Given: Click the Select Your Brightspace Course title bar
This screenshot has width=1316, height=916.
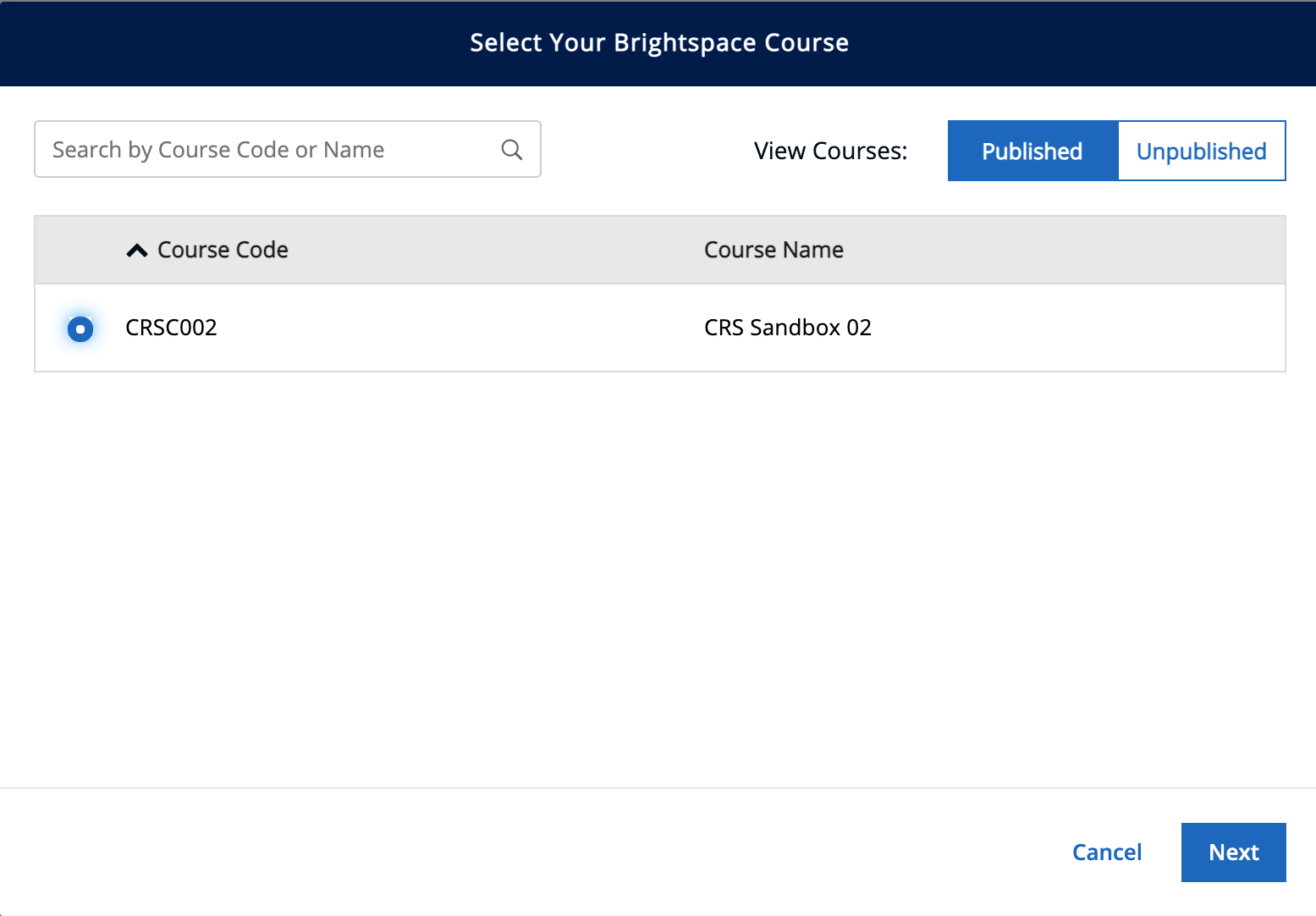Looking at the screenshot, I should 658,42.
